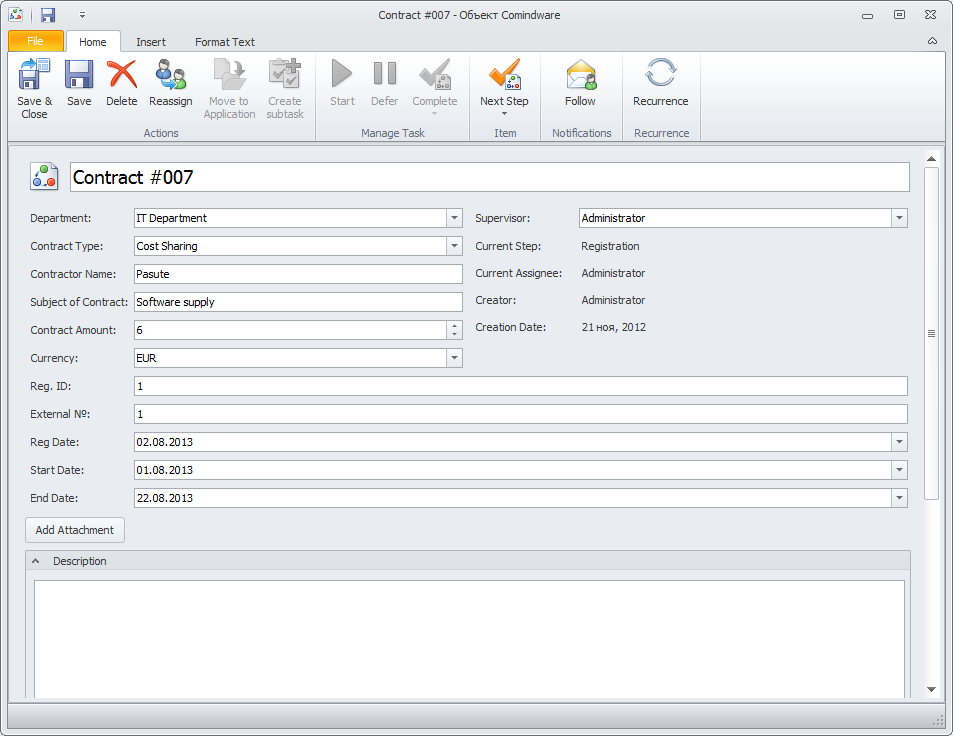
Task: Click the Save icon in the ribbon
Action: tap(79, 74)
